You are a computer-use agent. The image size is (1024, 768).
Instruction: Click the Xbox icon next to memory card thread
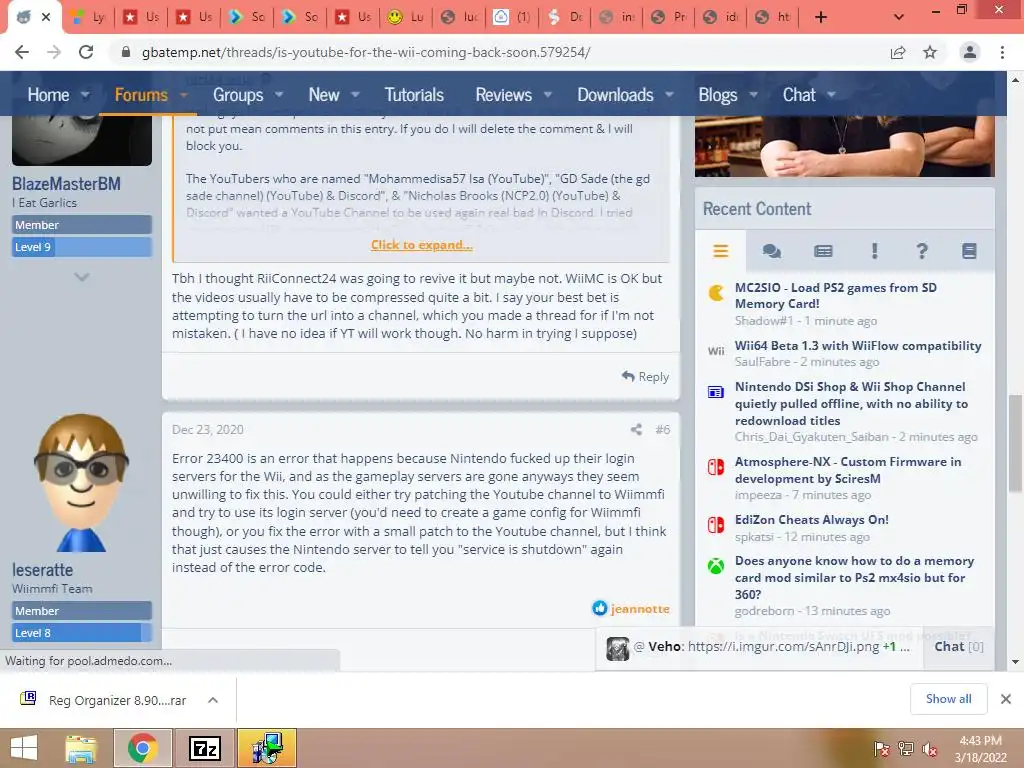point(716,566)
